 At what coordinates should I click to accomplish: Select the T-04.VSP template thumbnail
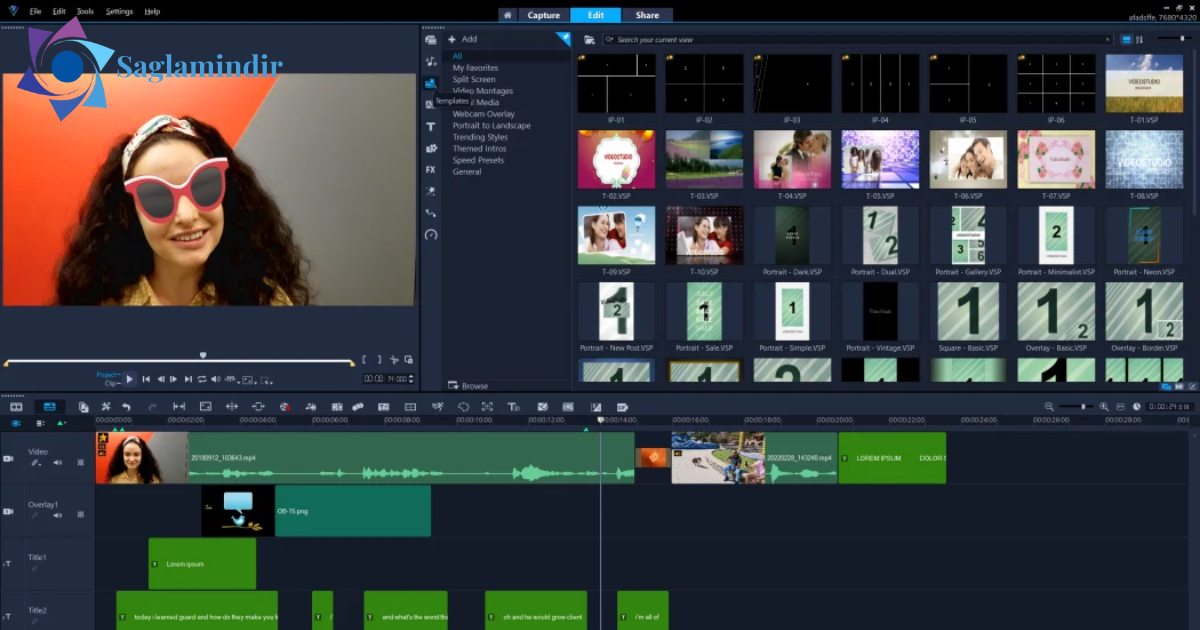792,159
